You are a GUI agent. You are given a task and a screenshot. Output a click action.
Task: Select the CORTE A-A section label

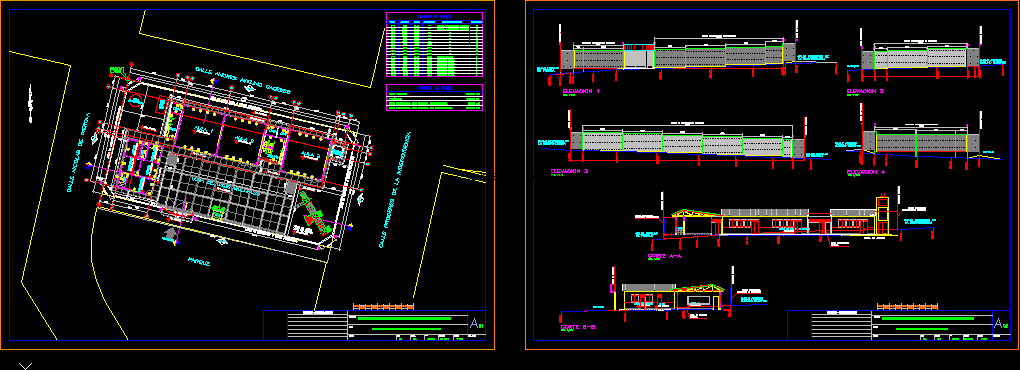point(664,256)
